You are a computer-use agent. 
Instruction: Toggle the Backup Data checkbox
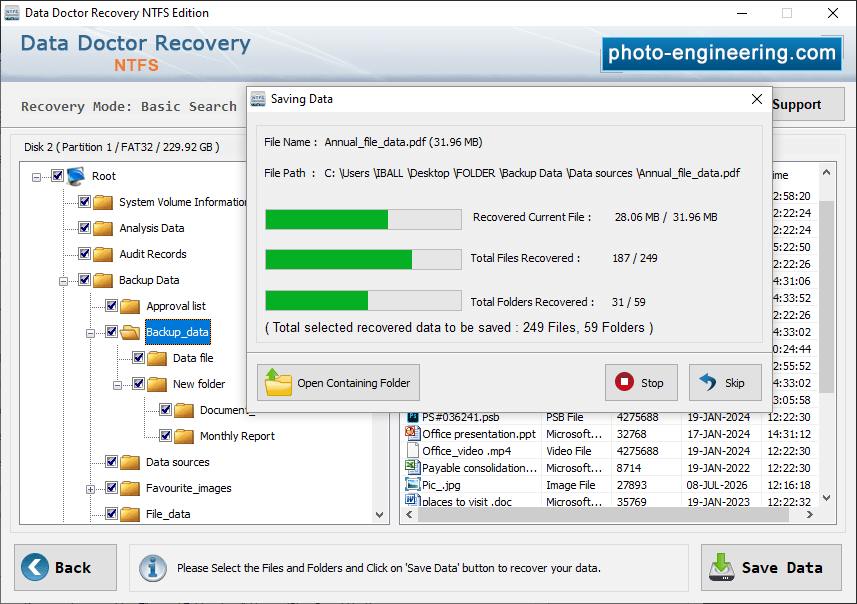coord(84,279)
